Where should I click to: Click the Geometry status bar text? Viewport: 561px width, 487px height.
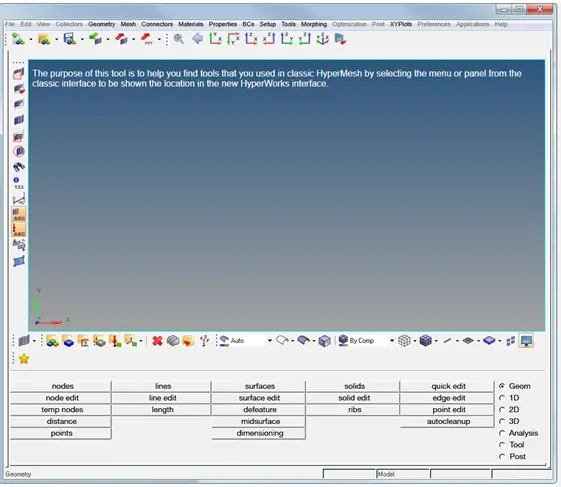pyautogui.click(x=18, y=474)
